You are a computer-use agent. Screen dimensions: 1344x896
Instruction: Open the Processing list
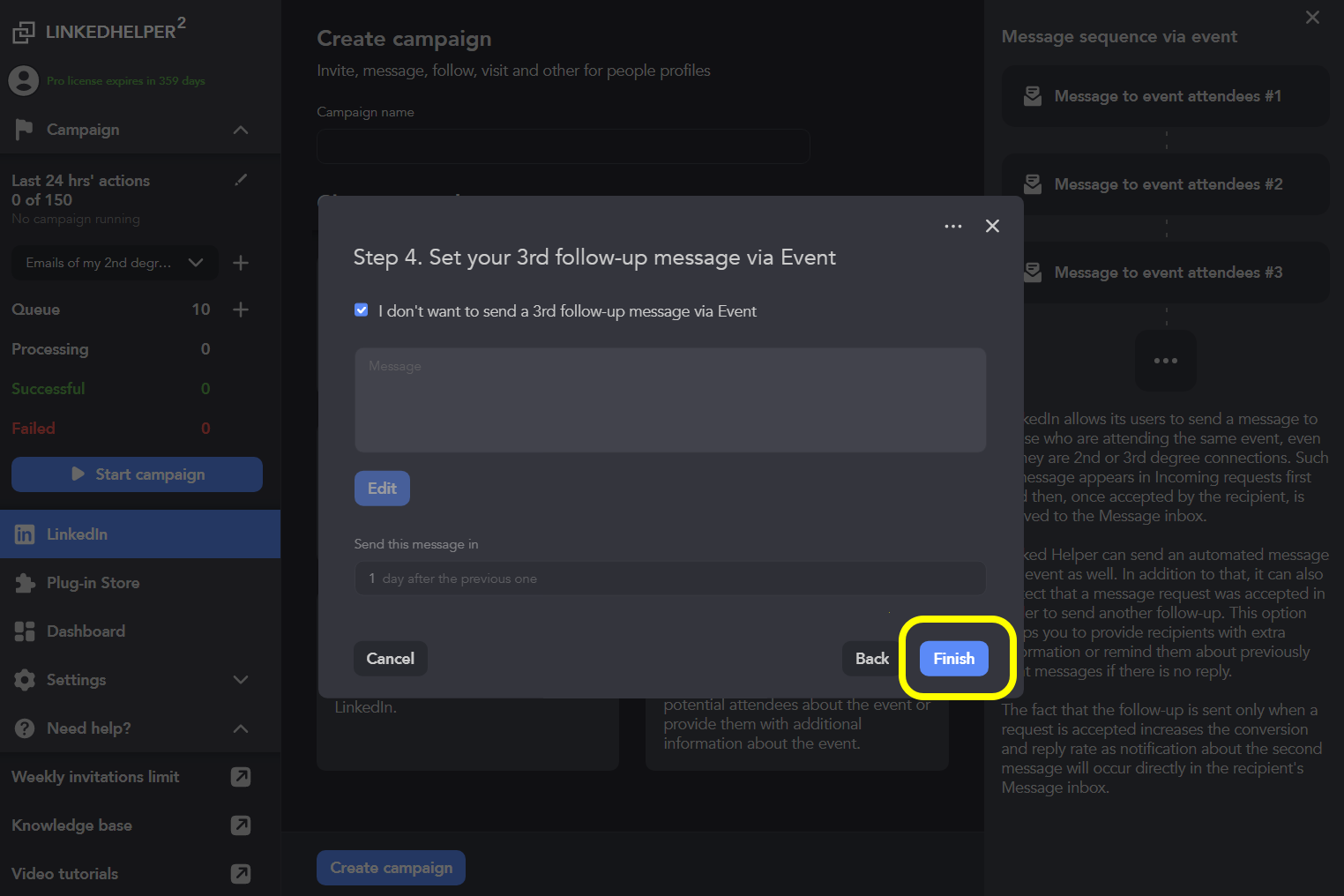point(111,349)
